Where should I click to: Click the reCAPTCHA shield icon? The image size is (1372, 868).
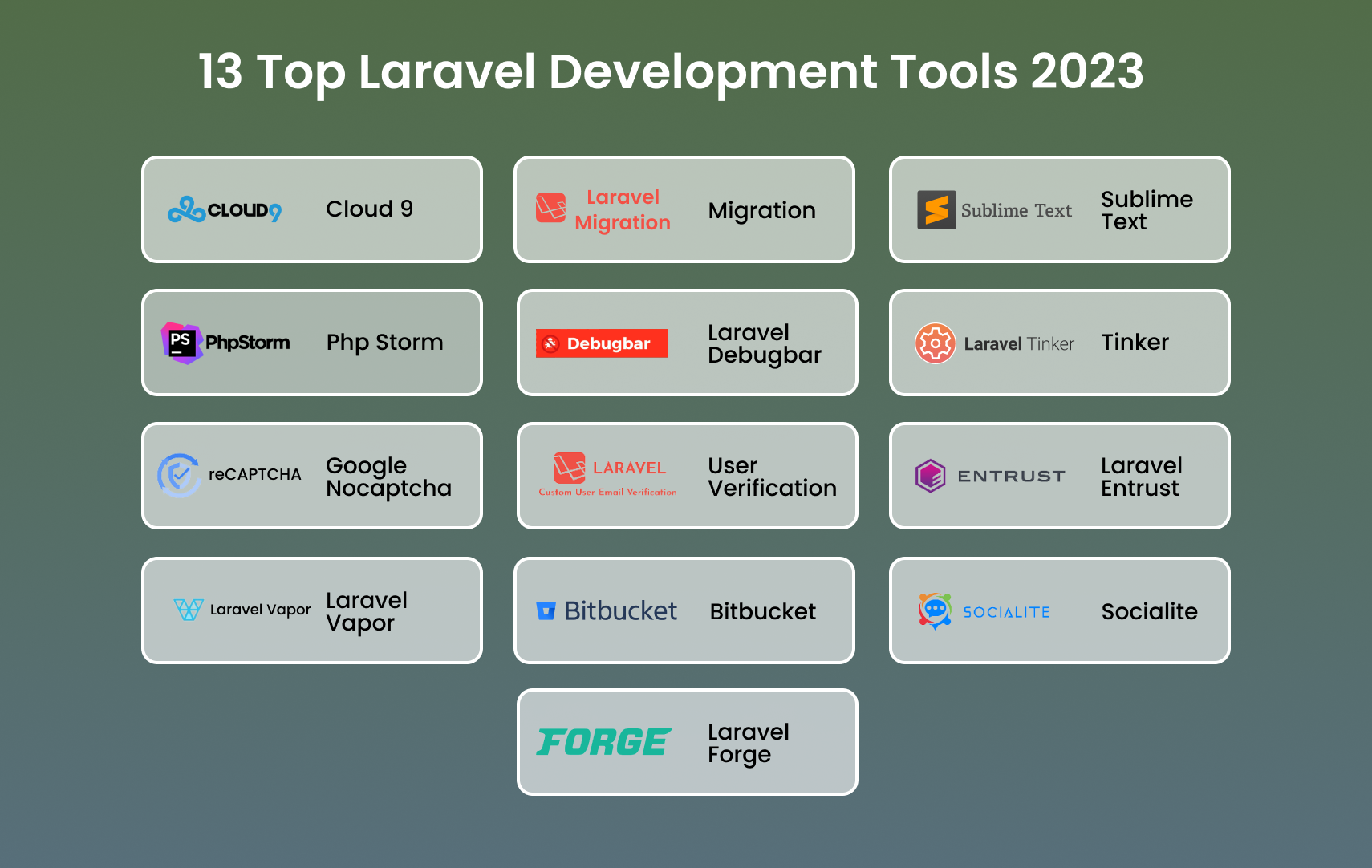click(x=178, y=475)
